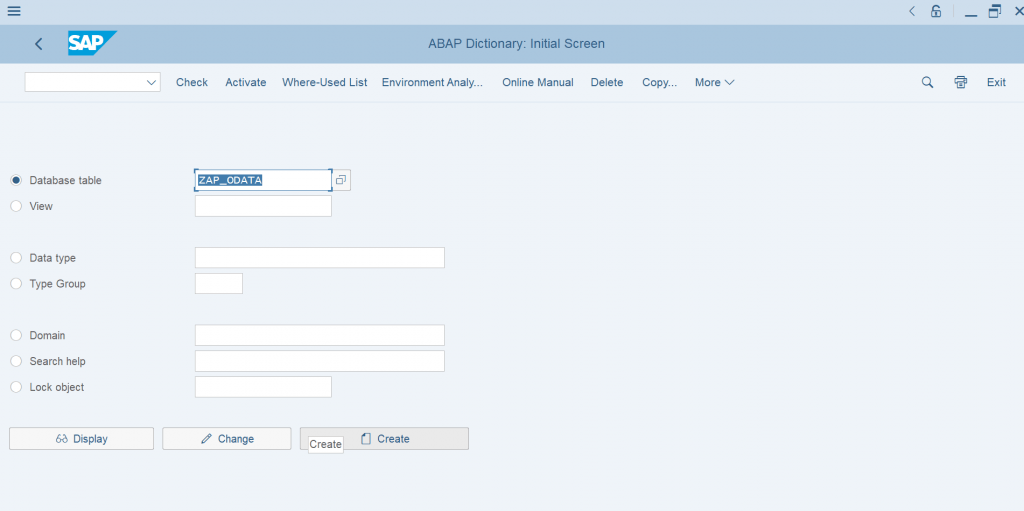1024x511 pixels.
Task: Click Copy... in the toolbar
Action: [x=660, y=82]
